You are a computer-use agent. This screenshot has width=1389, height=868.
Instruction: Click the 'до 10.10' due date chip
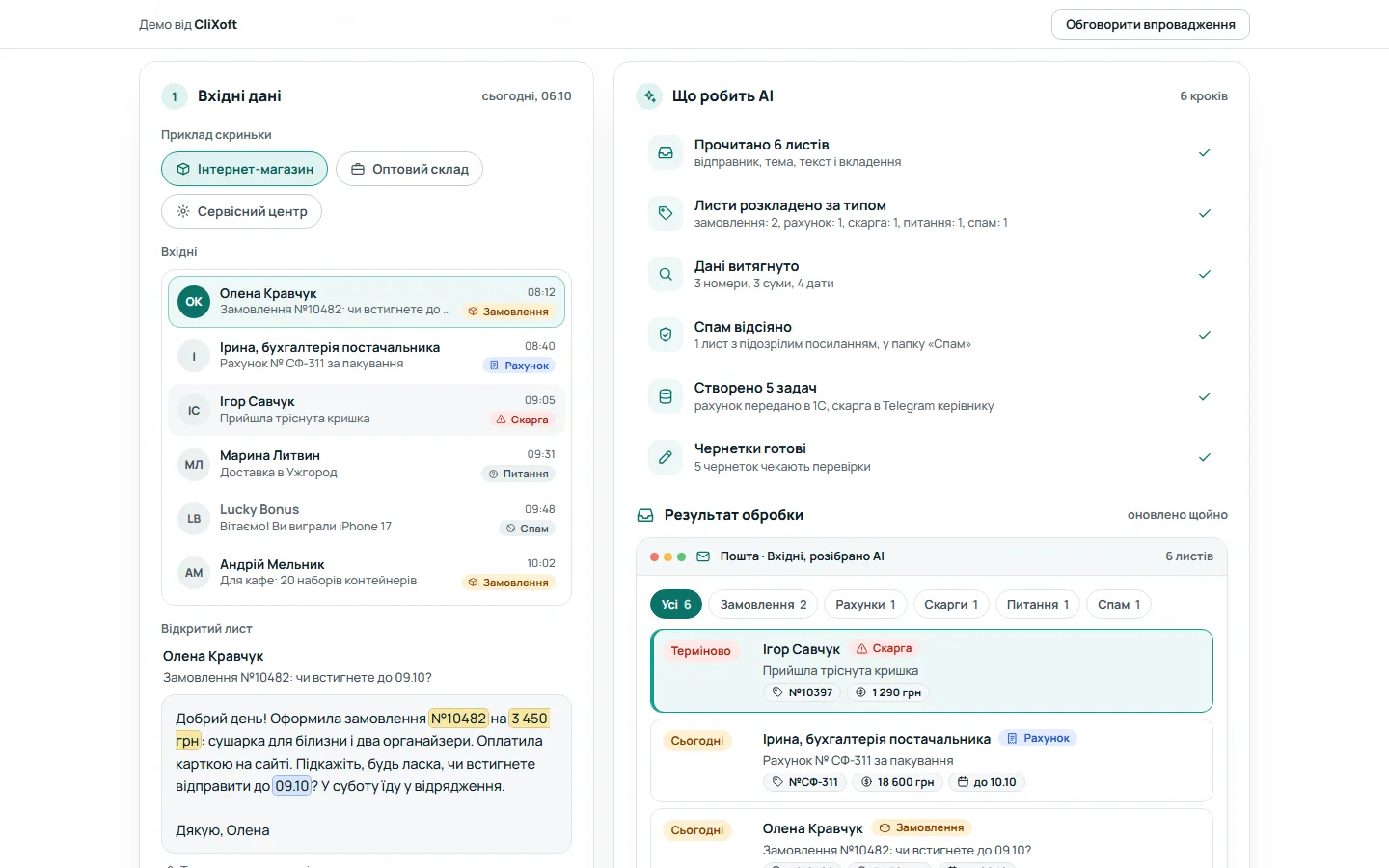click(987, 782)
